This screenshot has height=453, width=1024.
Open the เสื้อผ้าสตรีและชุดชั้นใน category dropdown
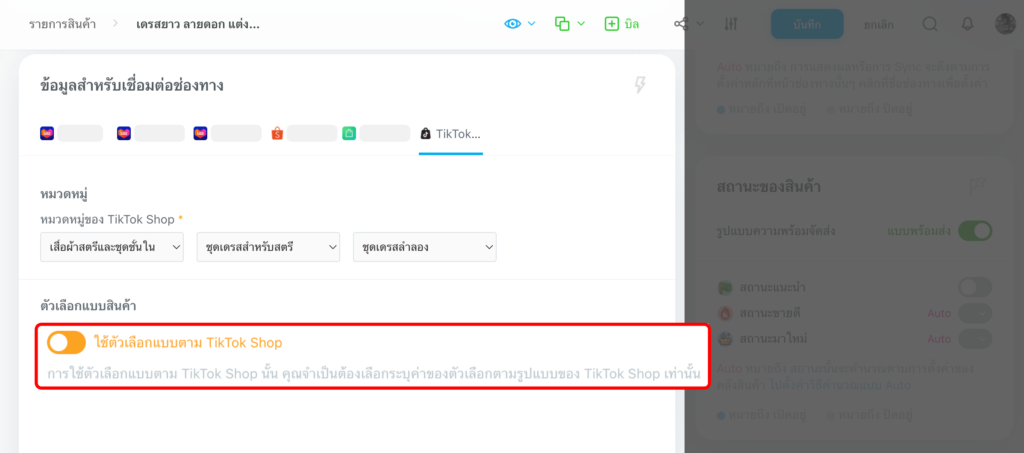[111, 246]
